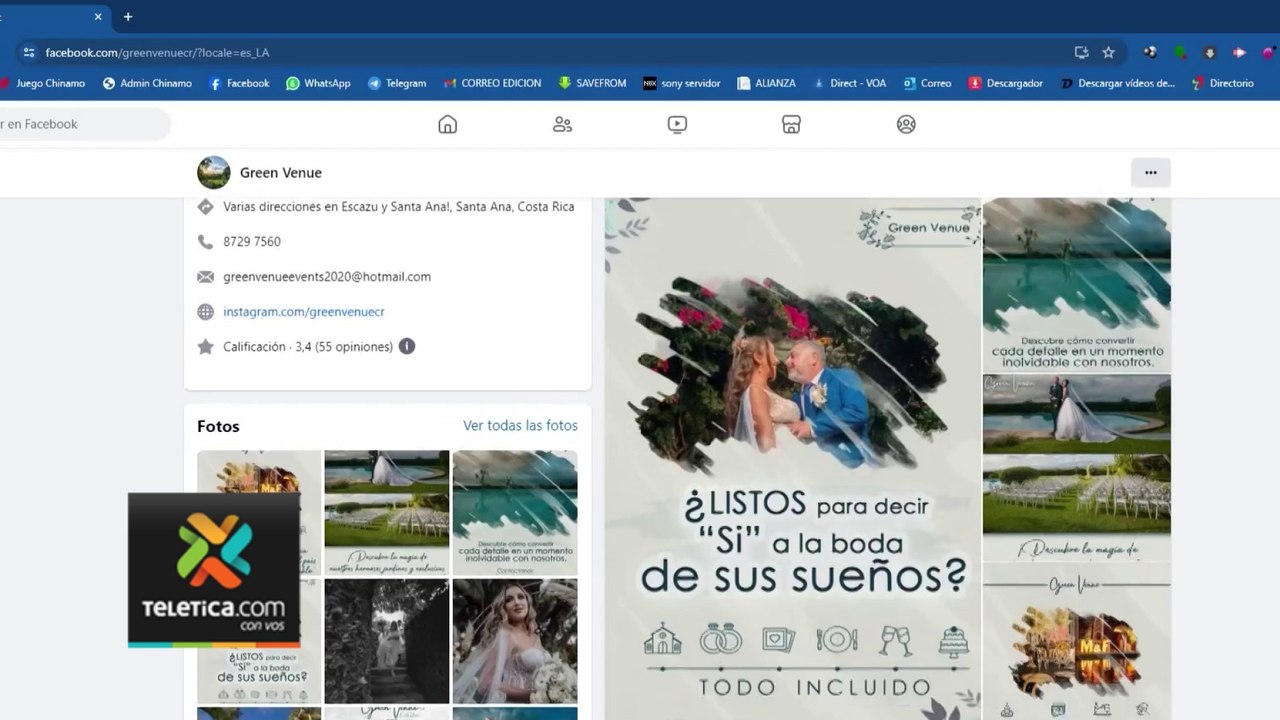Click the phone icon next to 8729 7560

tap(205, 242)
